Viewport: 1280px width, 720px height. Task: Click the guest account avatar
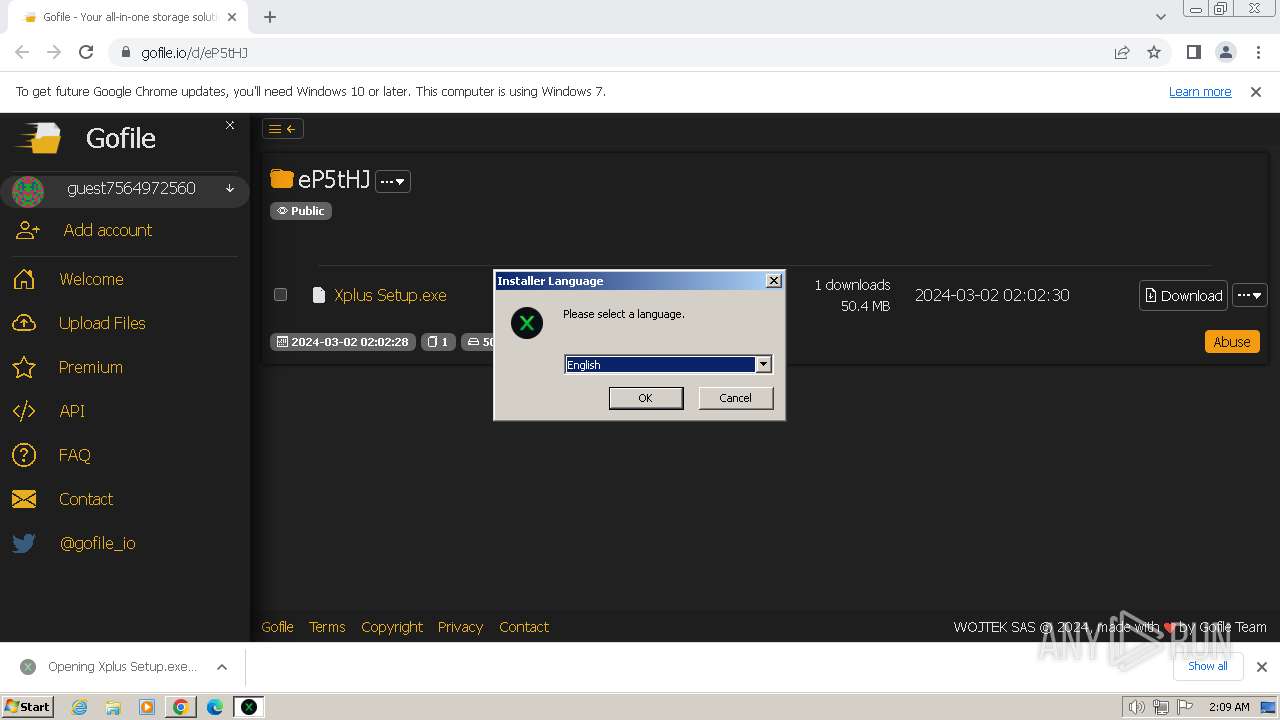pos(28,190)
